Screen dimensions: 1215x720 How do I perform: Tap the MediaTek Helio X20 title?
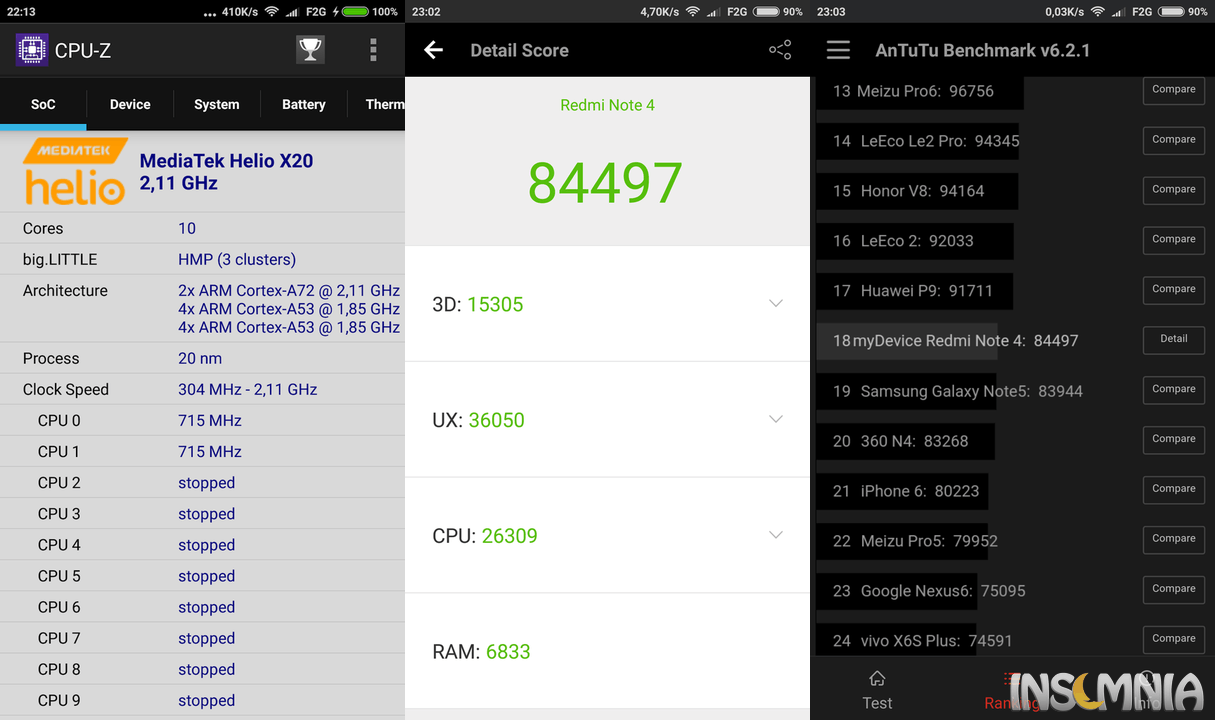click(x=226, y=160)
